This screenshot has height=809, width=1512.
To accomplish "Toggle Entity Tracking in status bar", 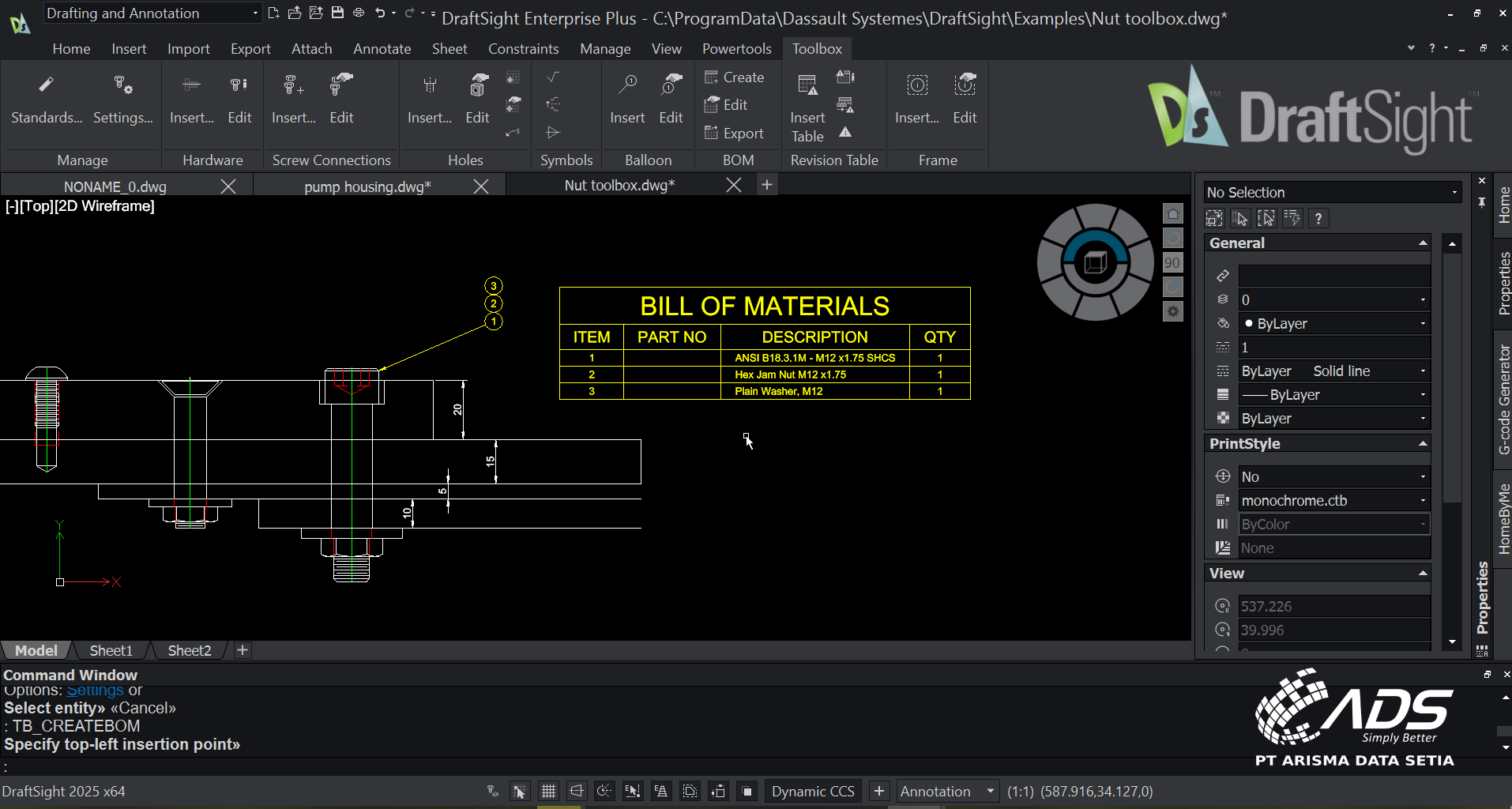I will pyautogui.click(x=661, y=791).
